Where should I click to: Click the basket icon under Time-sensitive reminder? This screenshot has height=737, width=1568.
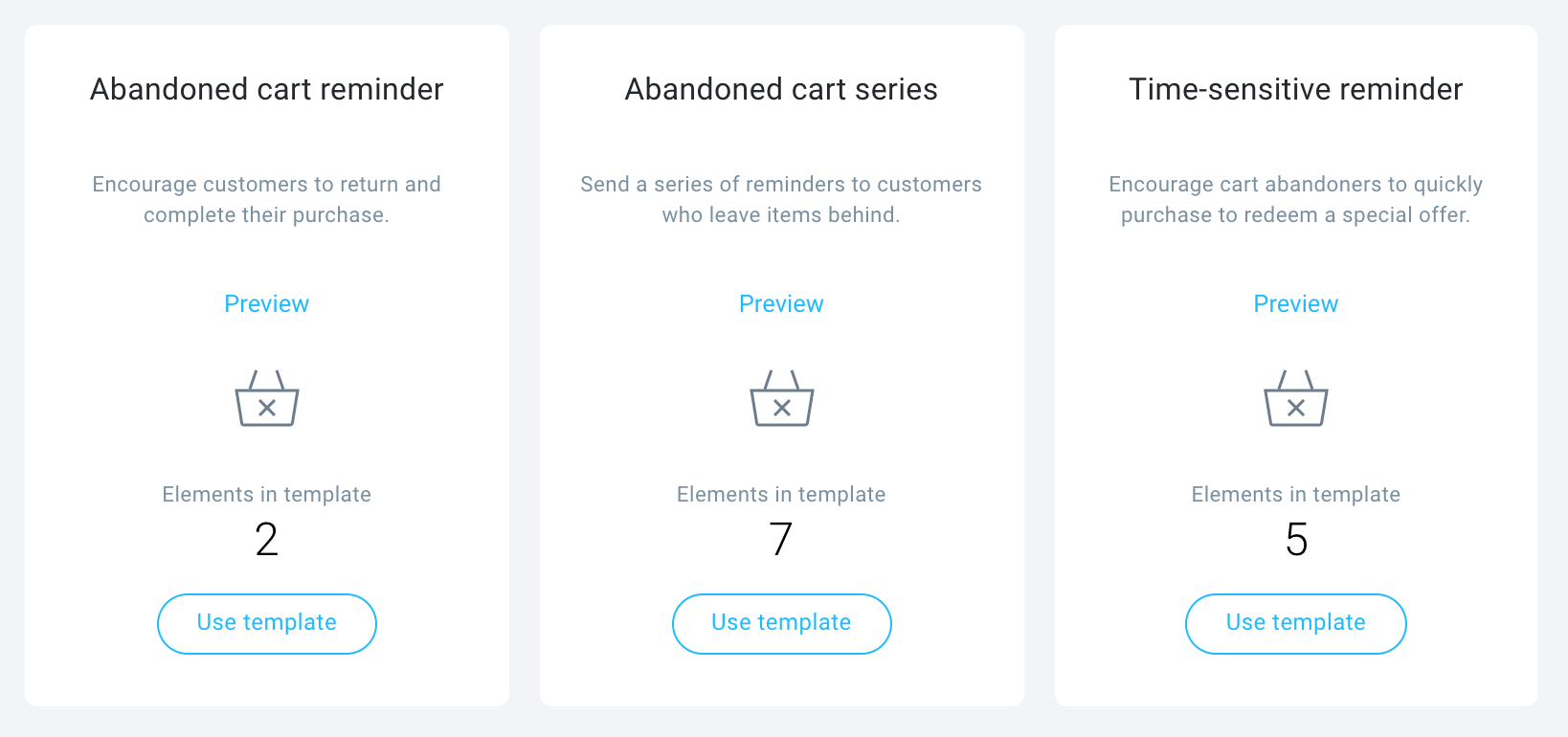tap(1296, 398)
